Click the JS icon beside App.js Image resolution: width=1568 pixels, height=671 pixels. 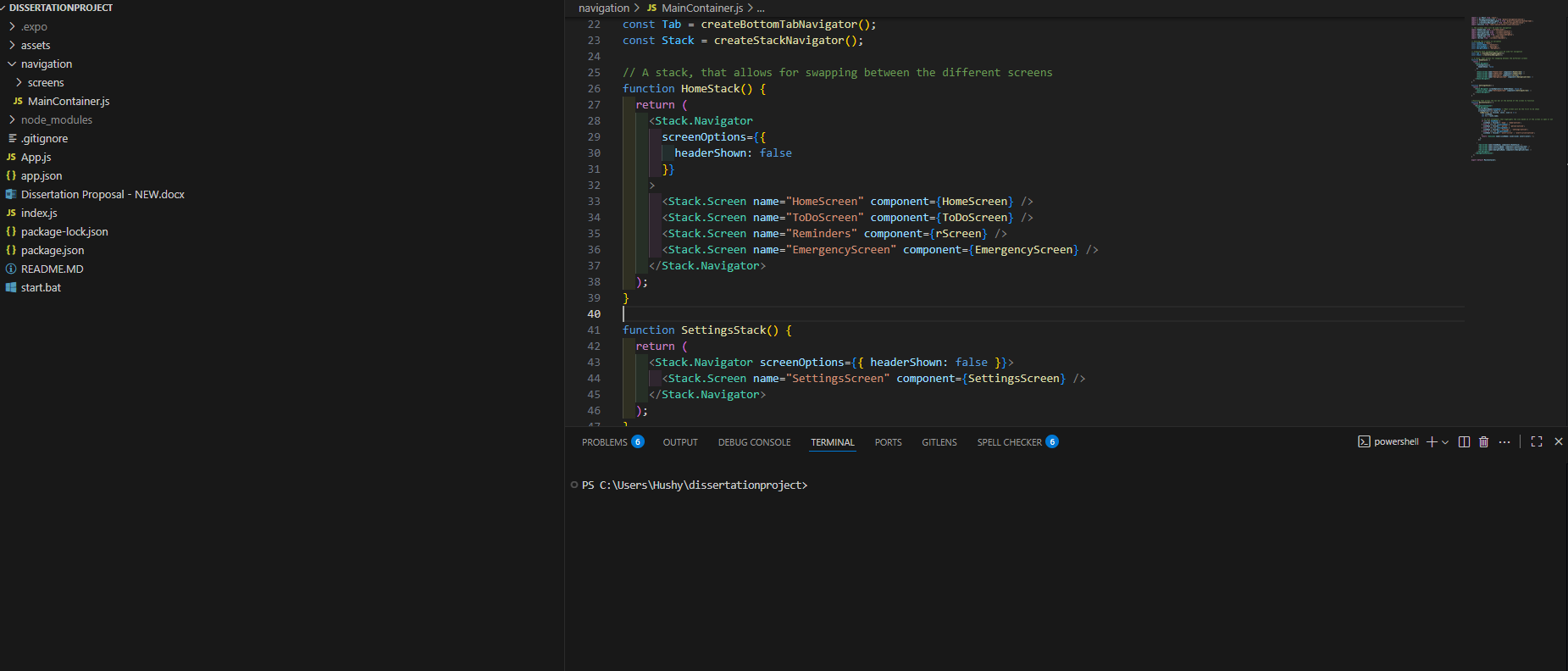[11, 157]
